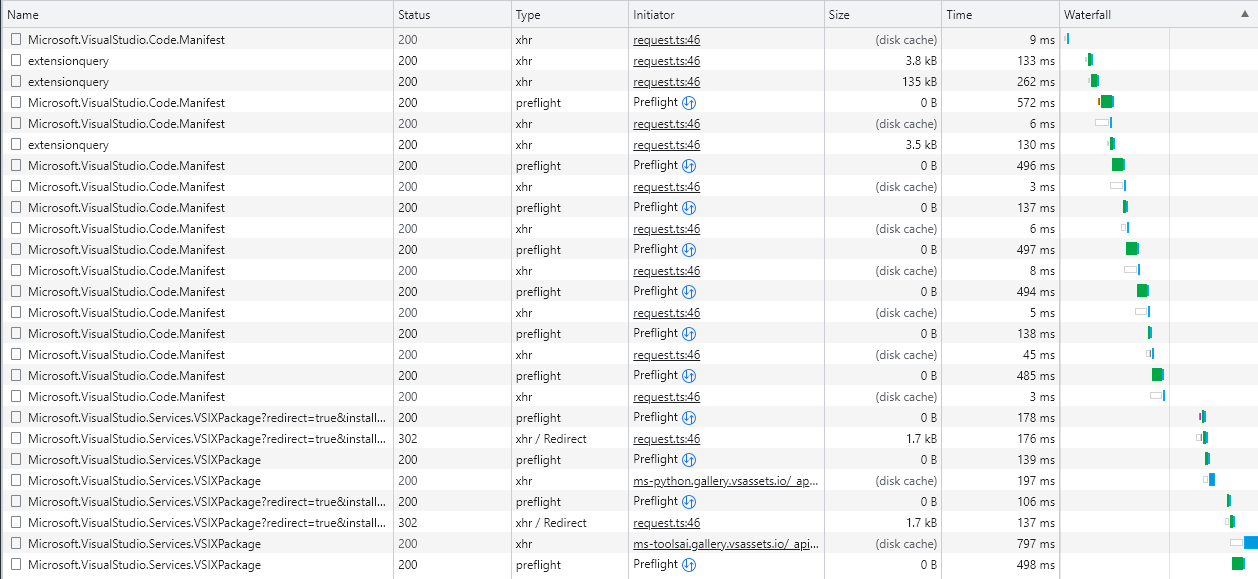Click the Preflight icon on the 485 ms request row
This screenshot has height=579, width=1258.
coord(689,375)
